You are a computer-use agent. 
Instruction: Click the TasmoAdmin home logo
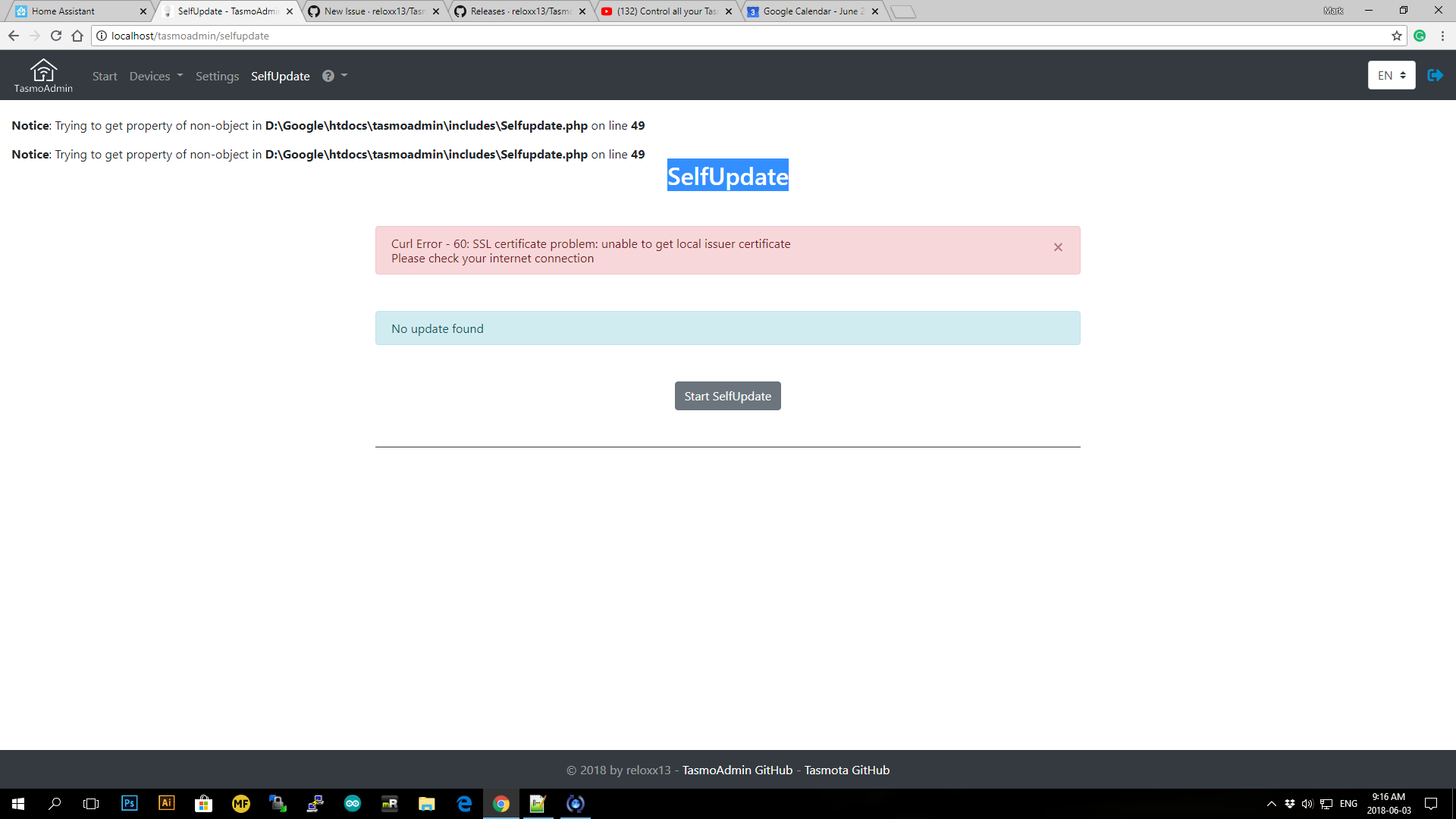[42, 74]
